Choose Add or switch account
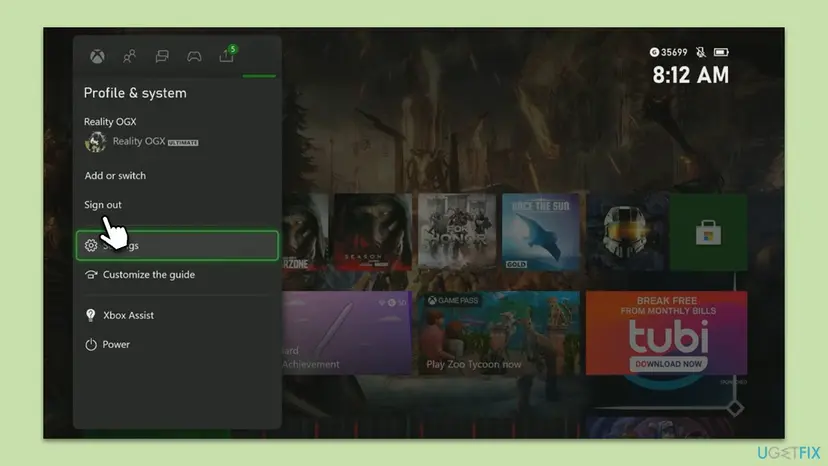Screen dimensions: 828x466 (x=115, y=175)
